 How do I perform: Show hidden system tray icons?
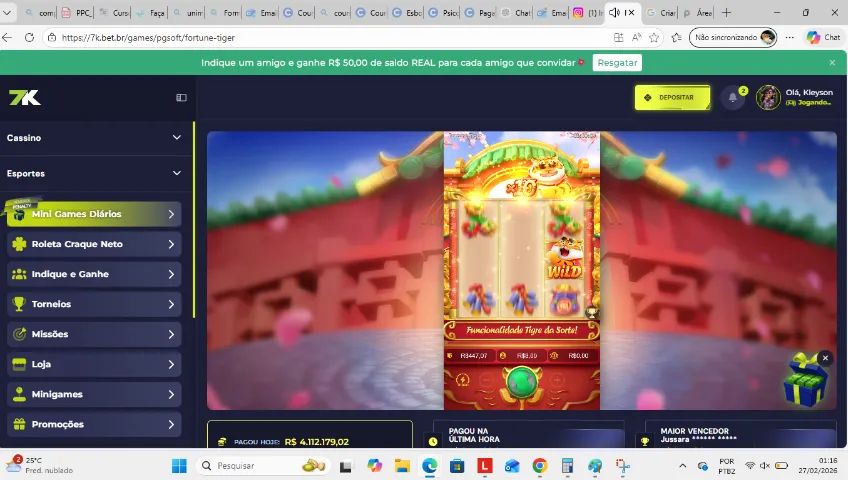point(683,465)
